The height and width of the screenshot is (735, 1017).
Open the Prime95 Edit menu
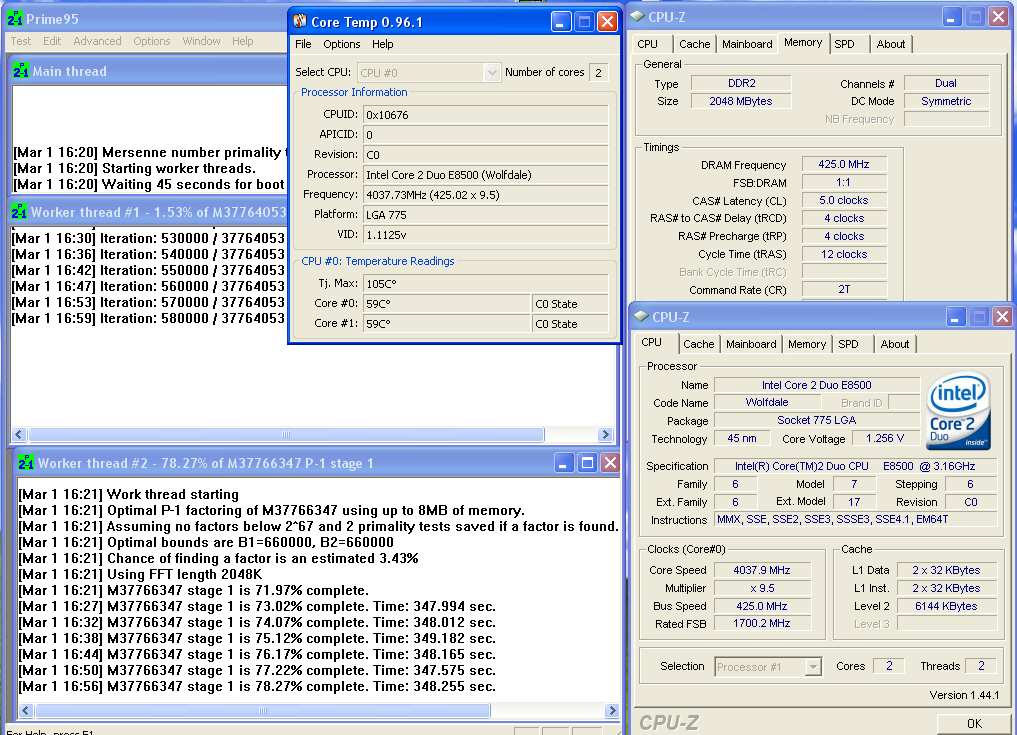coord(52,41)
